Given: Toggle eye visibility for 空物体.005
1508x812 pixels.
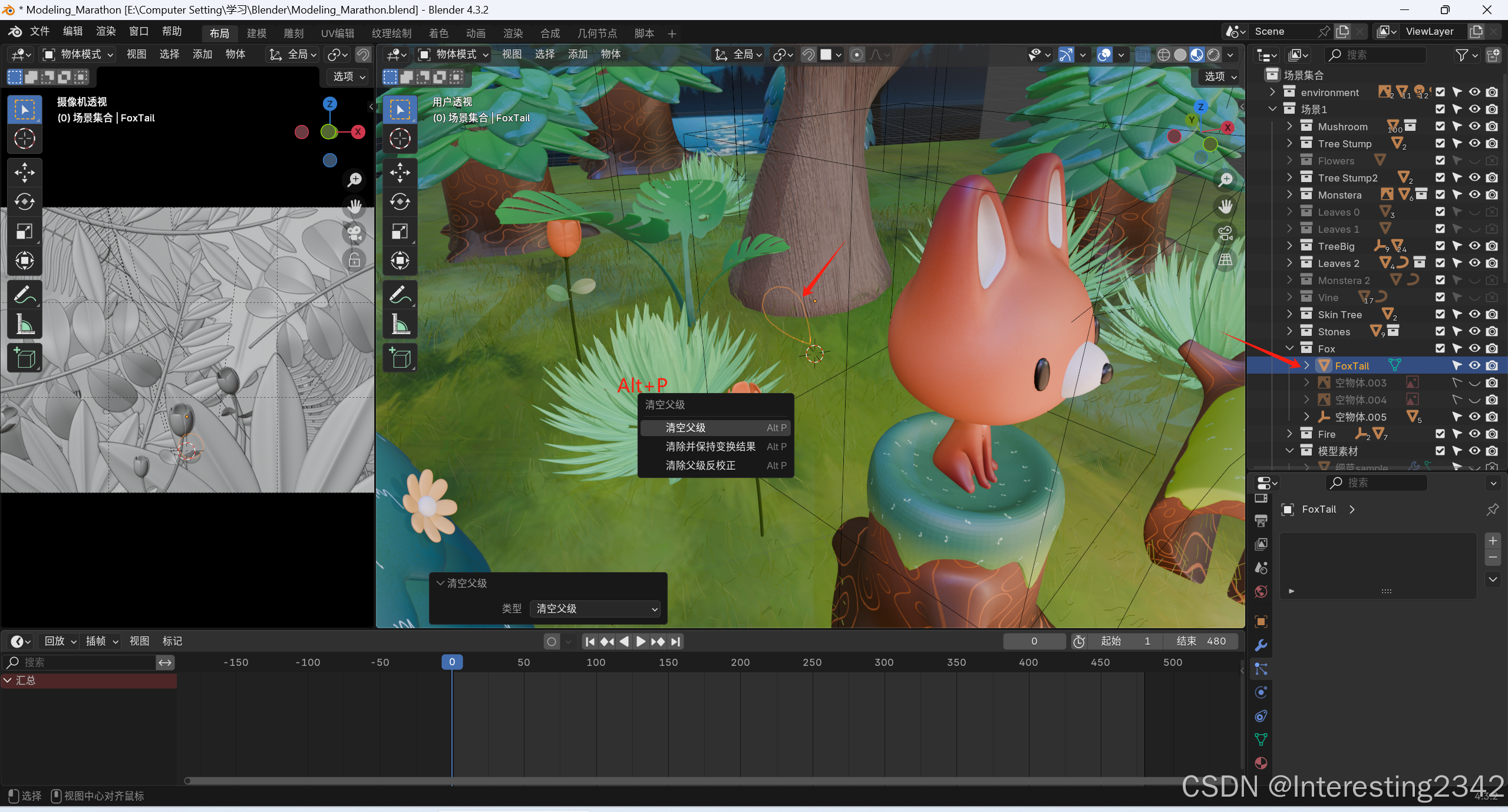Looking at the screenshot, I should (1474, 417).
